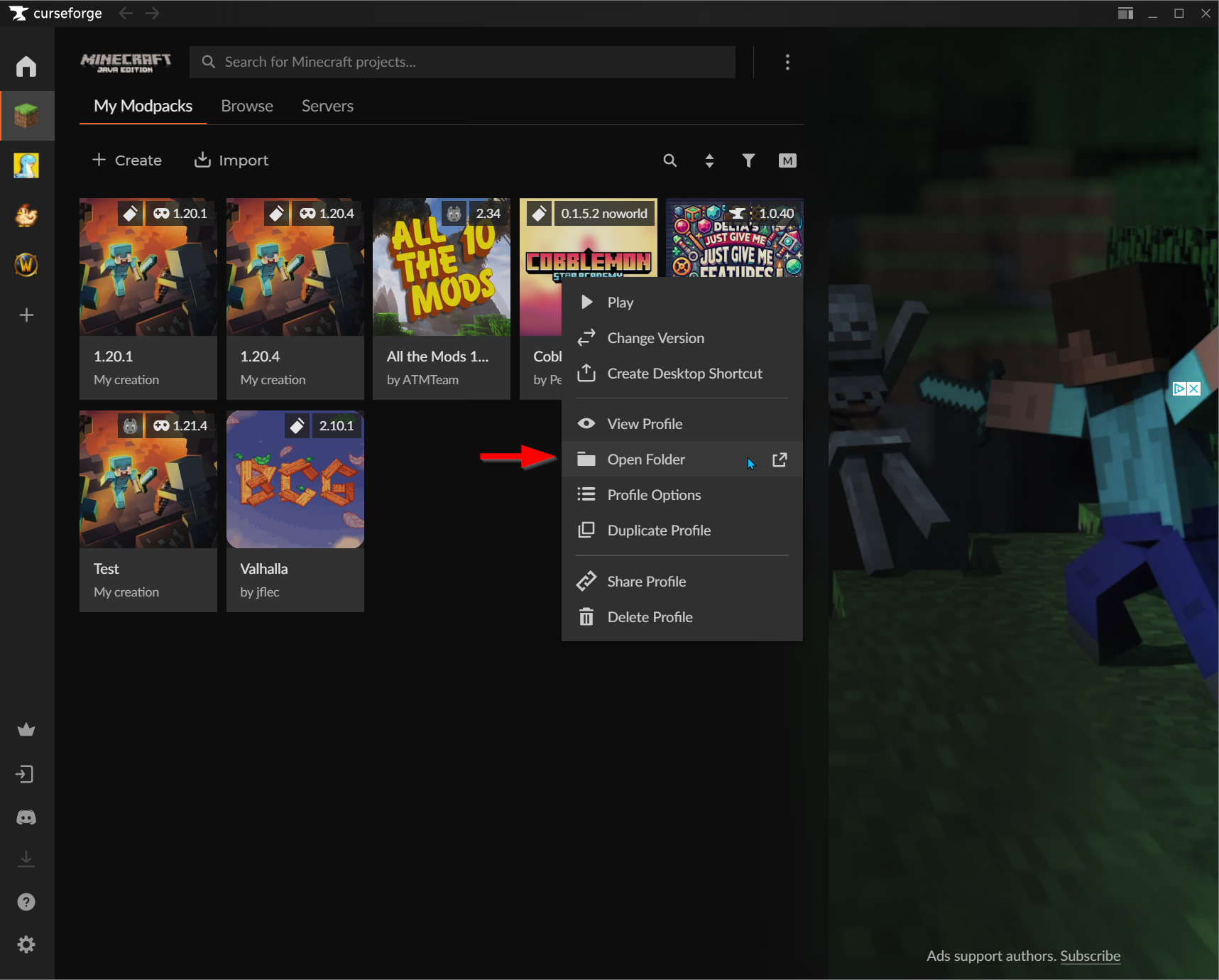Toggle the window layout panel icon
The image size is (1219, 980).
pos(1125,13)
